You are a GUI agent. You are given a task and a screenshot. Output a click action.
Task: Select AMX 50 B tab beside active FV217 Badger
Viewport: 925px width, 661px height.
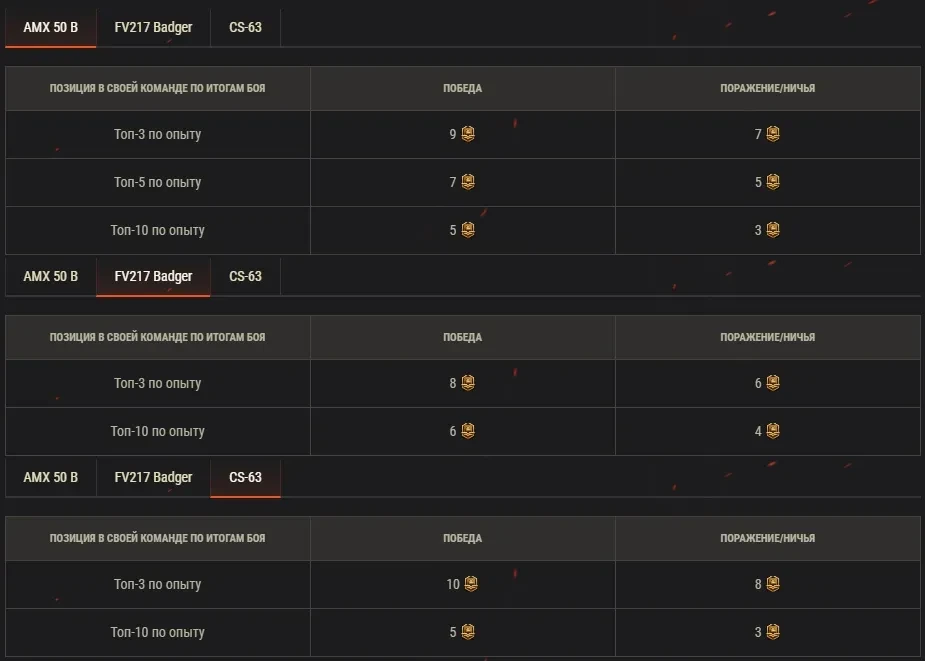coord(50,276)
